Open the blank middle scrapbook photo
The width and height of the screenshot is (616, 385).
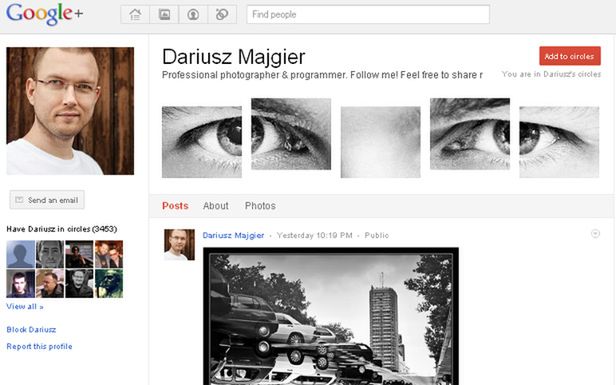[380, 142]
